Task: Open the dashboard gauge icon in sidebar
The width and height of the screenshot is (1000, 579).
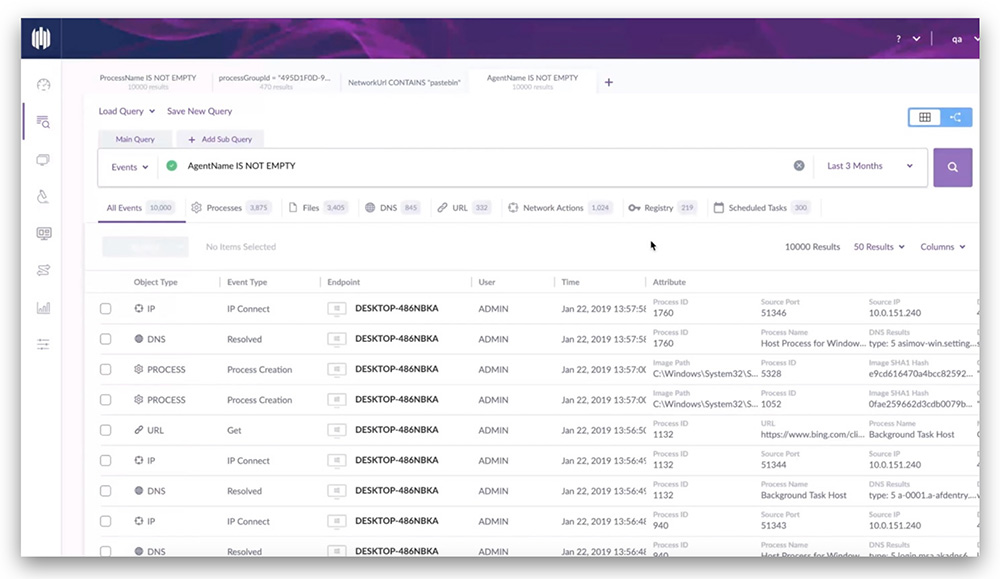Action: click(42, 86)
